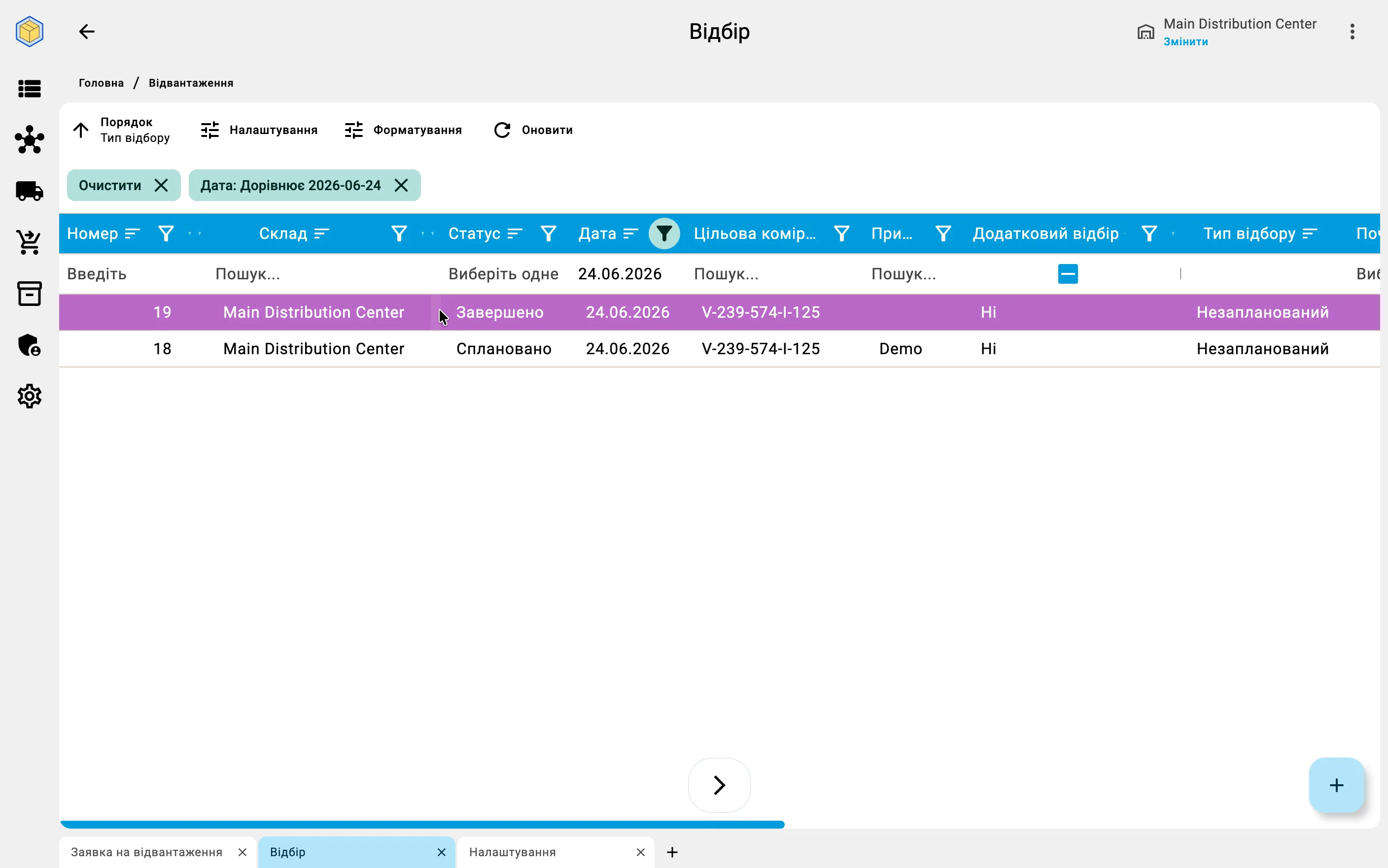This screenshot has width=1388, height=868.
Task: Click the Порядок Тип відбору sort button
Action: click(122, 131)
